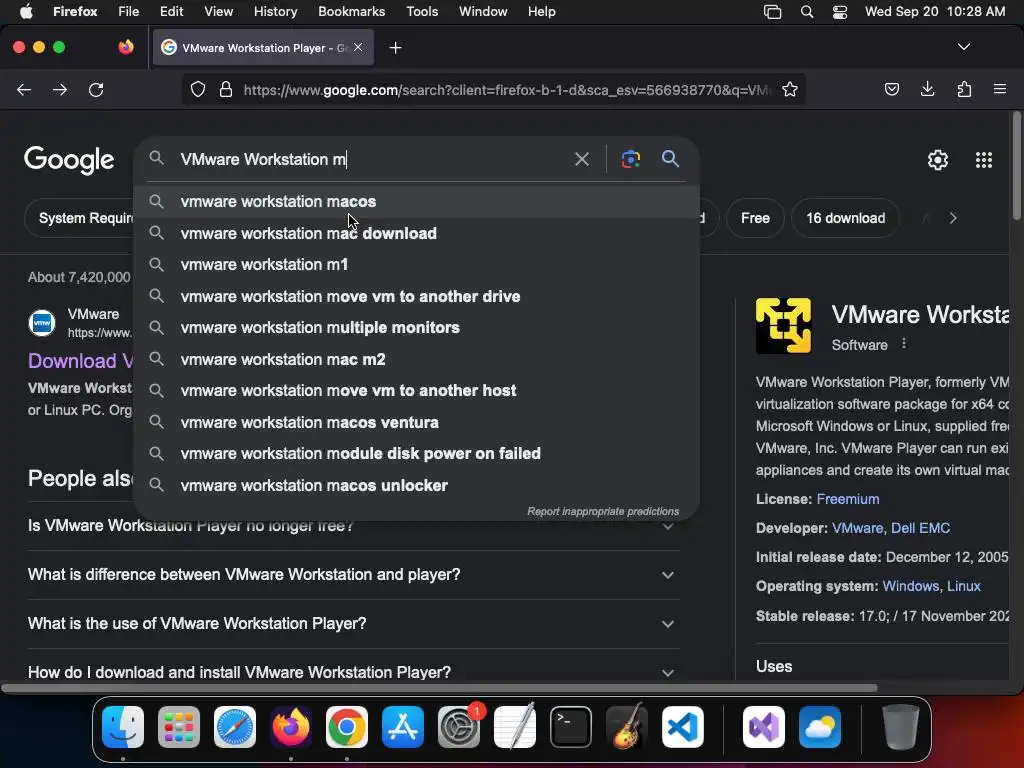The height and width of the screenshot is (768, 1024).
Task: Click Report inappropriate predictions
Action: point(603,511)
